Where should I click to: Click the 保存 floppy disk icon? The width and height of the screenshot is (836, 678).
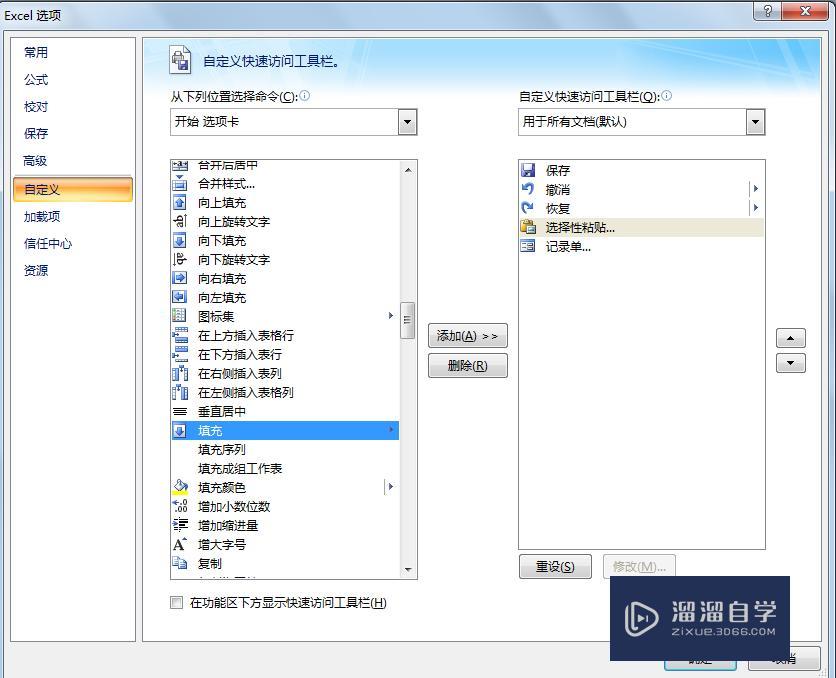pyautogui.click(x=528, y=170)
